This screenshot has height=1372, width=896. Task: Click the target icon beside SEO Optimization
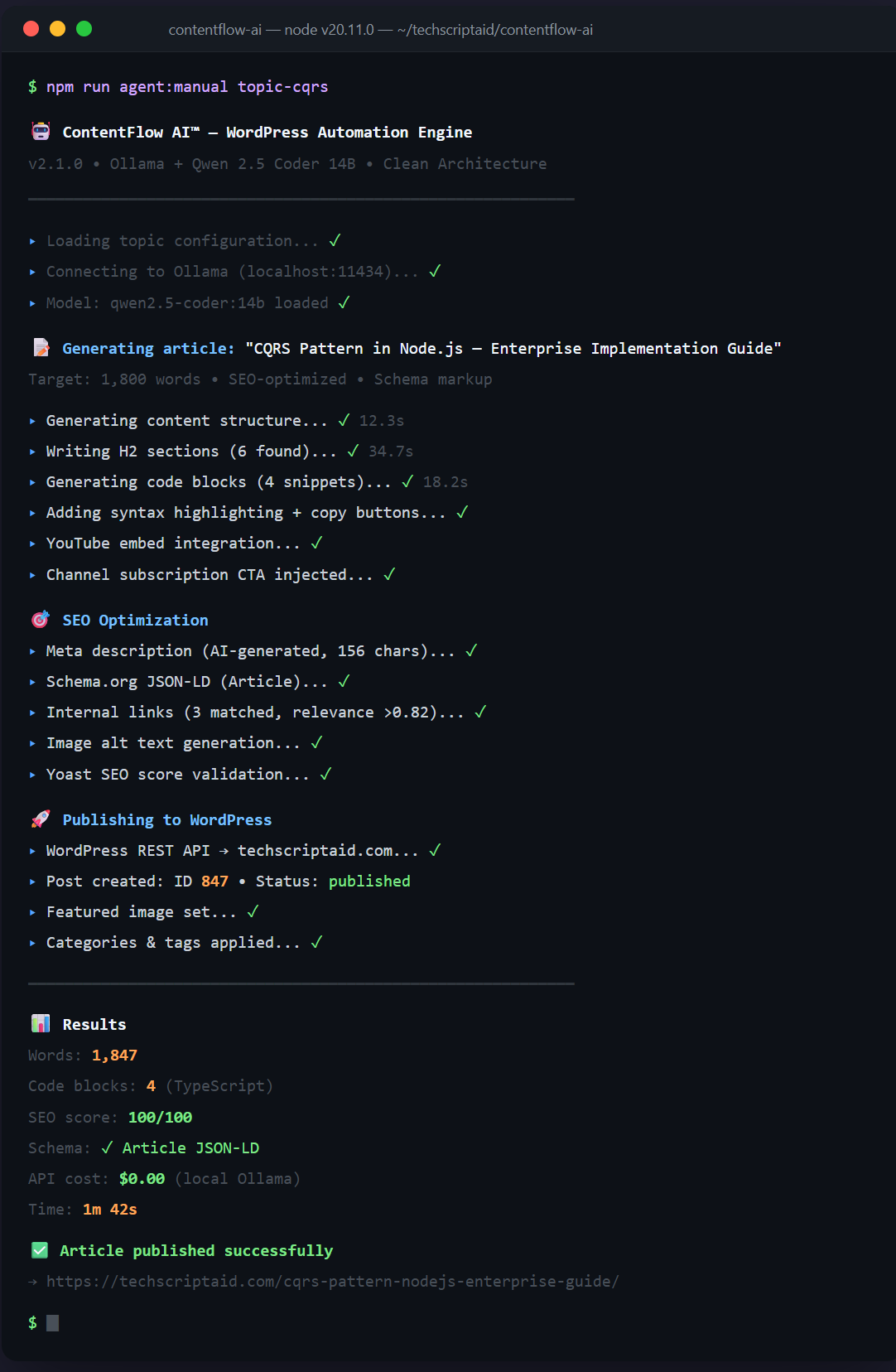[39, 619]
